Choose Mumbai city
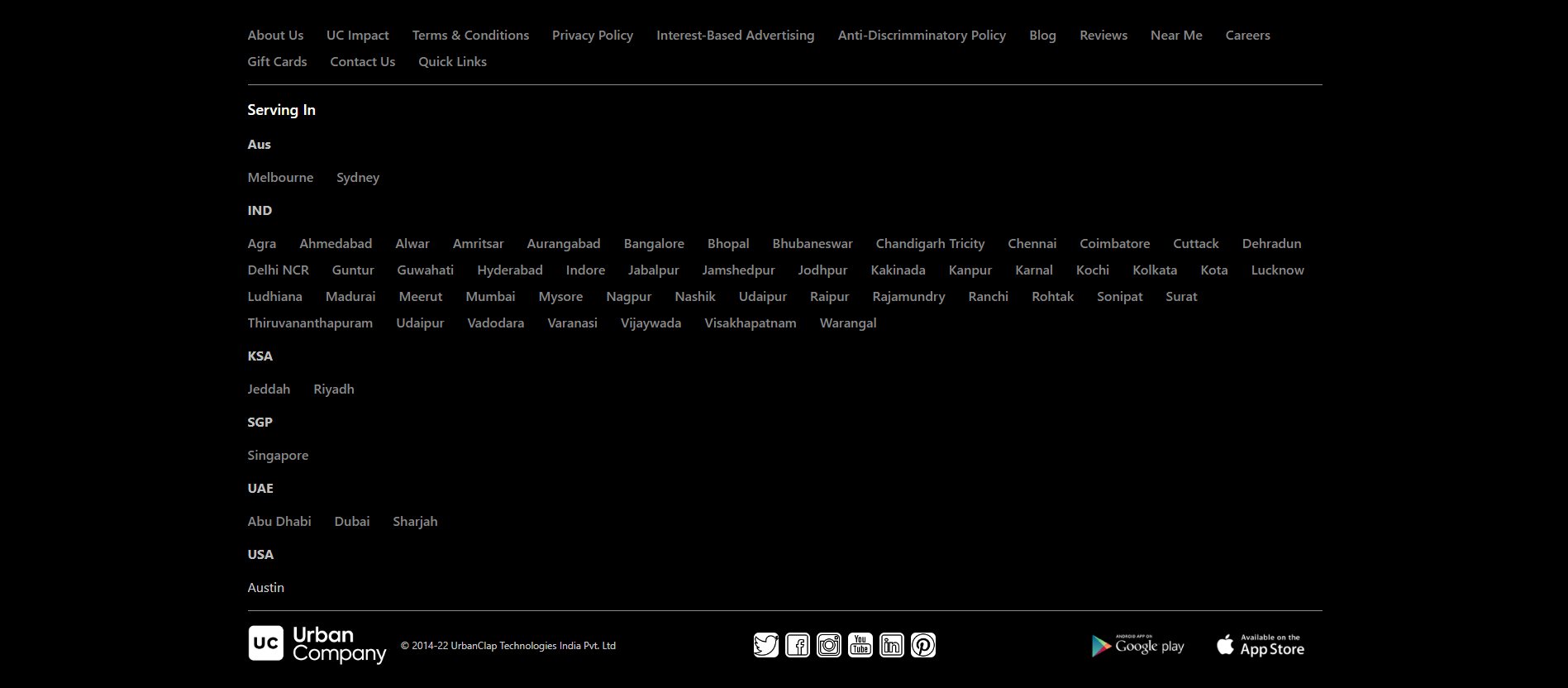 [x=490, y=297]
